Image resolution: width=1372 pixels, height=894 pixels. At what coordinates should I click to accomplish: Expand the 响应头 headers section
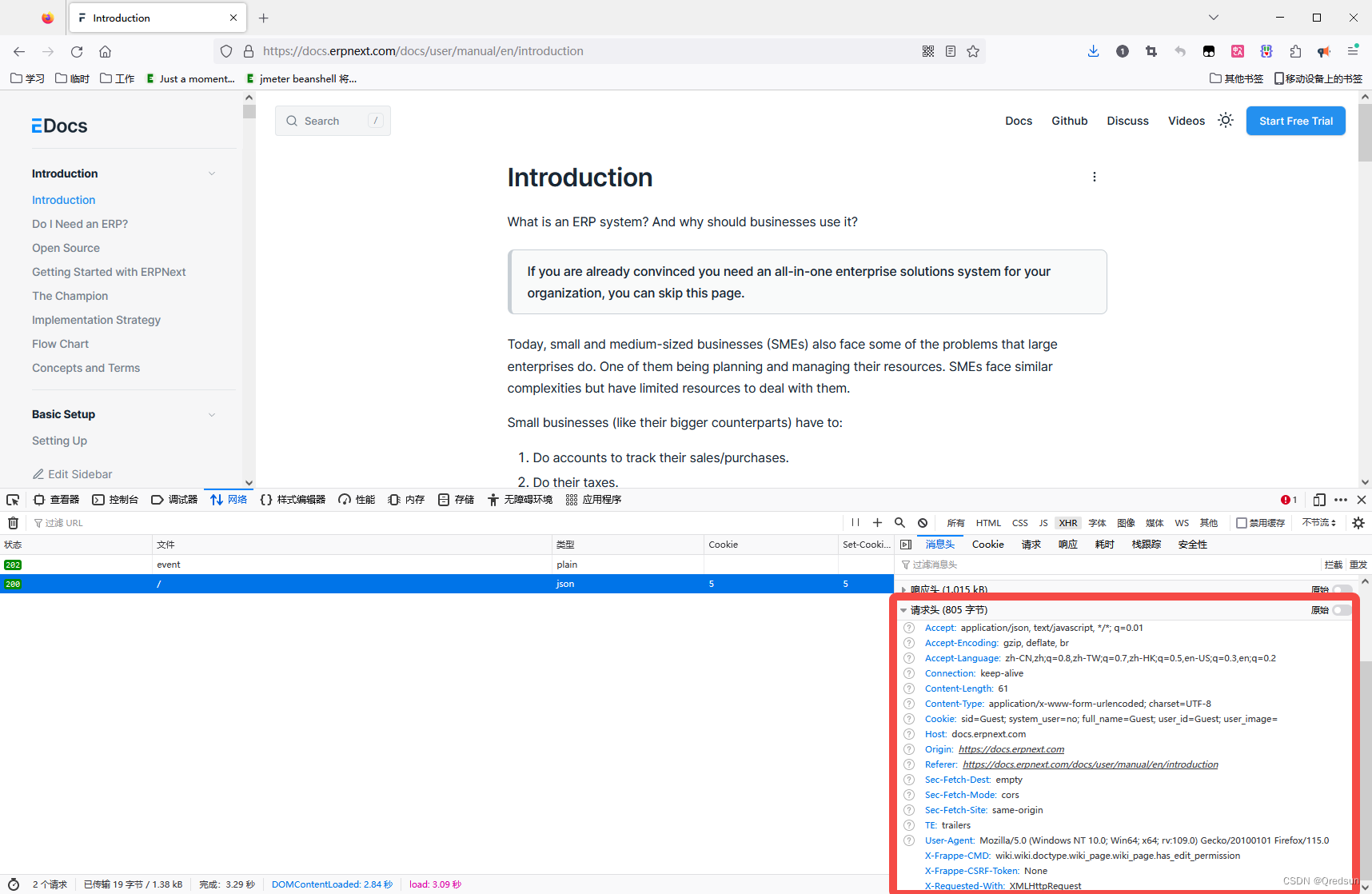coord(903,590)
